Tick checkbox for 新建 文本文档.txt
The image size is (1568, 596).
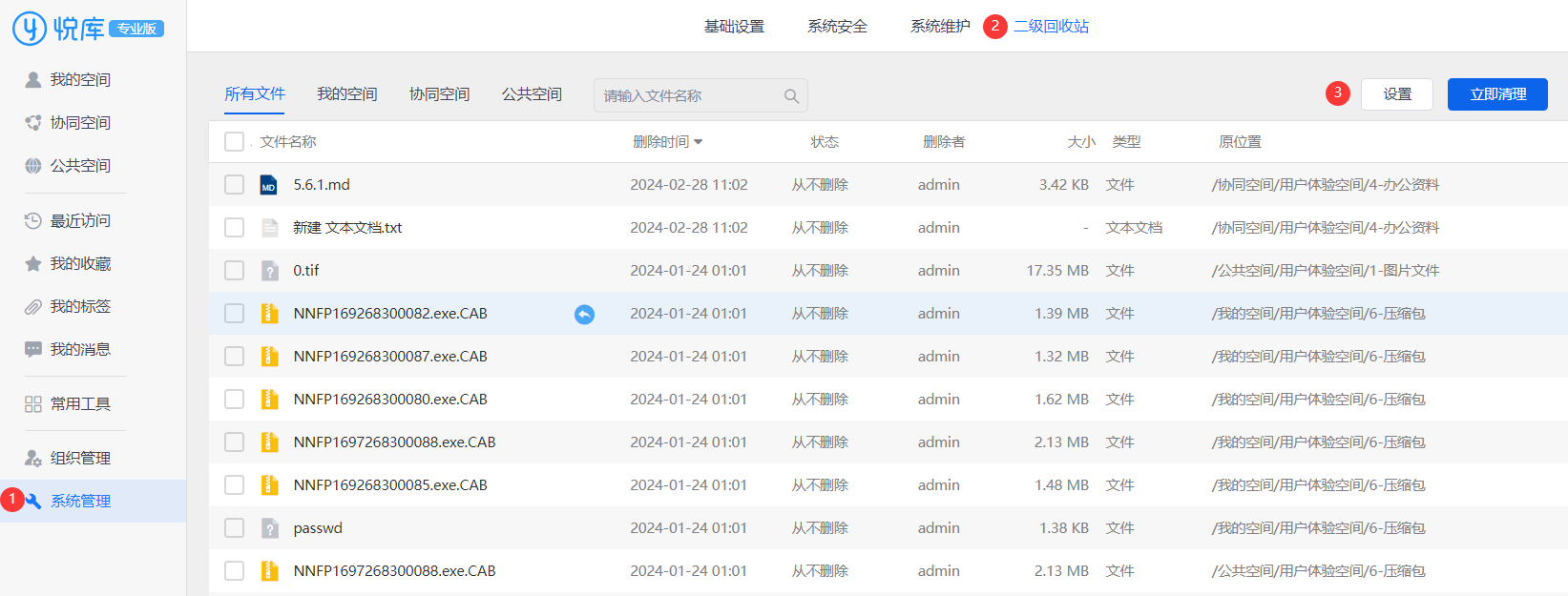(x=234, y=228)
